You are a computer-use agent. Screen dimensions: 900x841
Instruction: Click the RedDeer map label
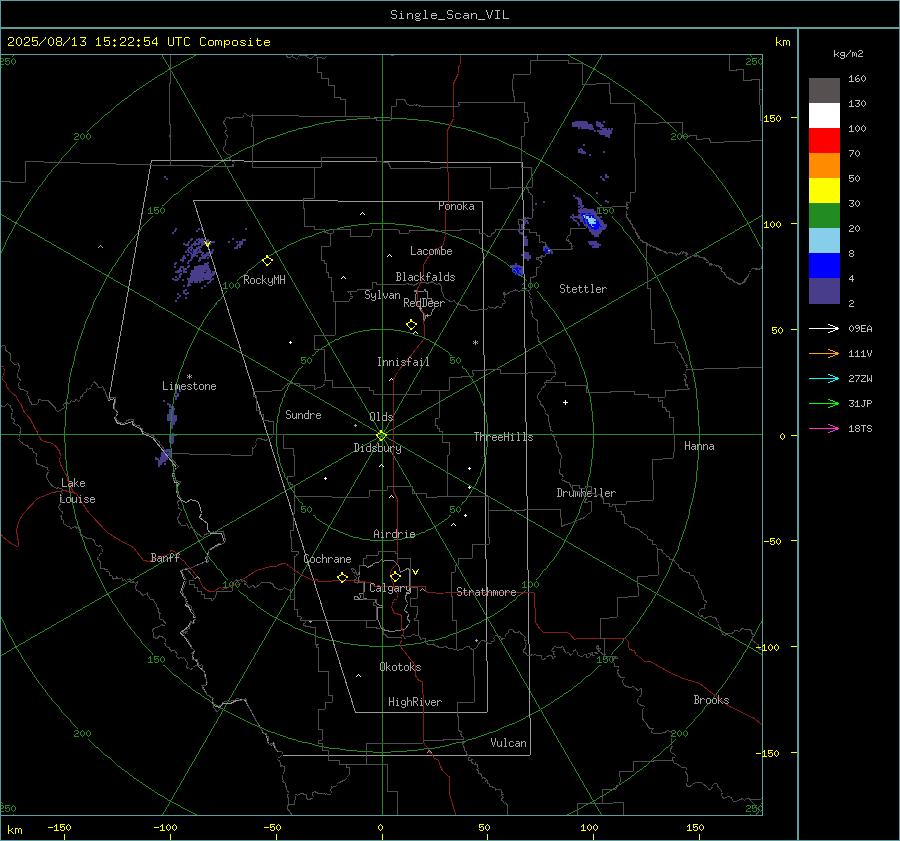click(424, 303)
